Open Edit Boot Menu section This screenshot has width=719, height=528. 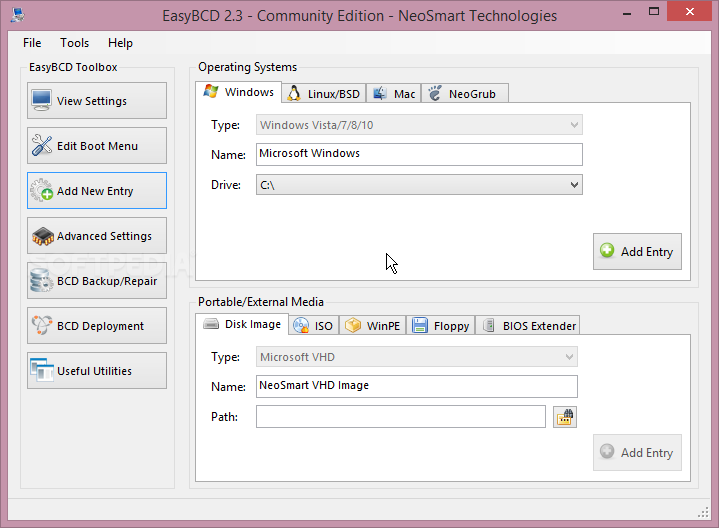tap(97, 145)
